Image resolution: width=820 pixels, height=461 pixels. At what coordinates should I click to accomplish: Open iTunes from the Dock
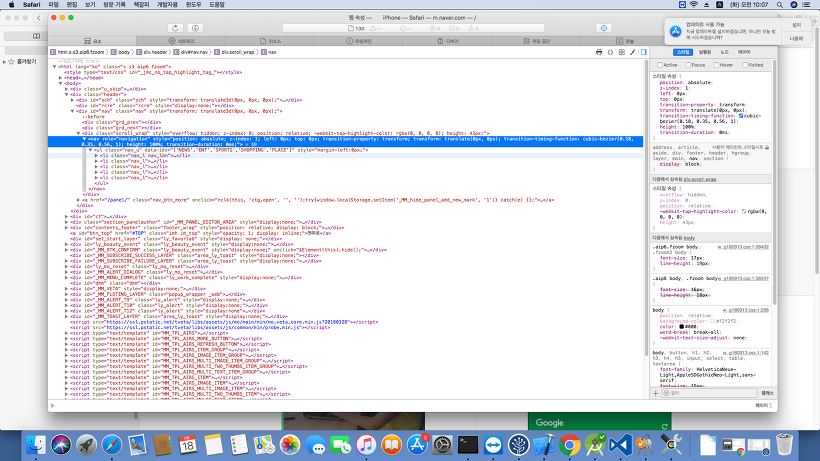pyautogui.click(x=366, y=445)
